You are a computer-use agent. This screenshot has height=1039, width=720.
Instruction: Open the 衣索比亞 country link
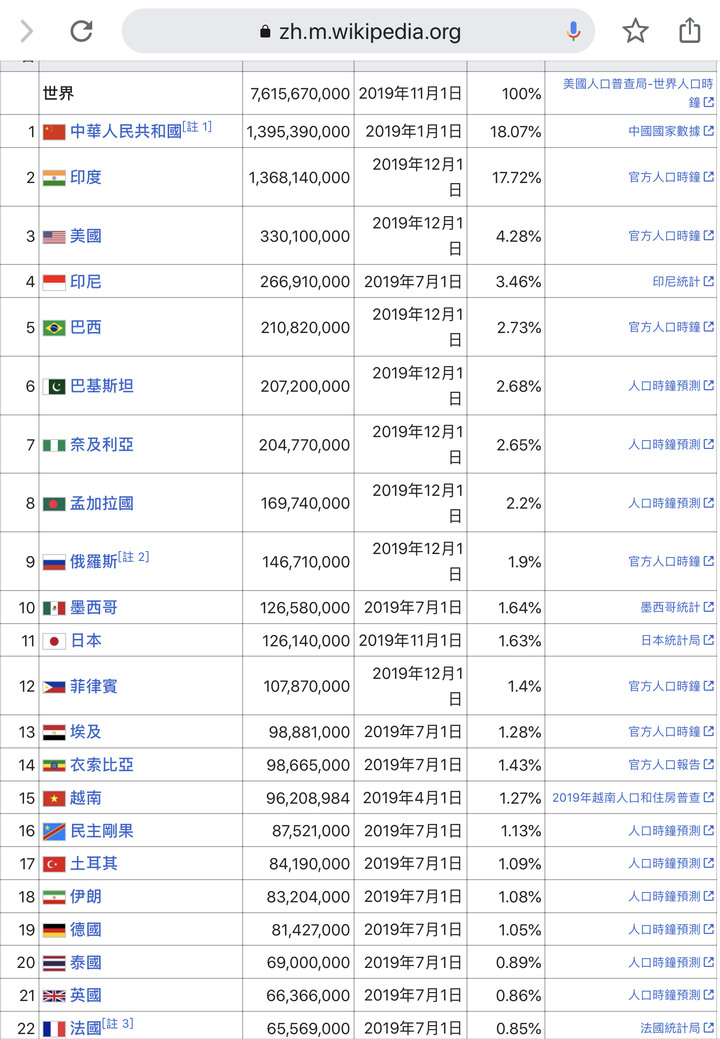click(x=102, y=765)
